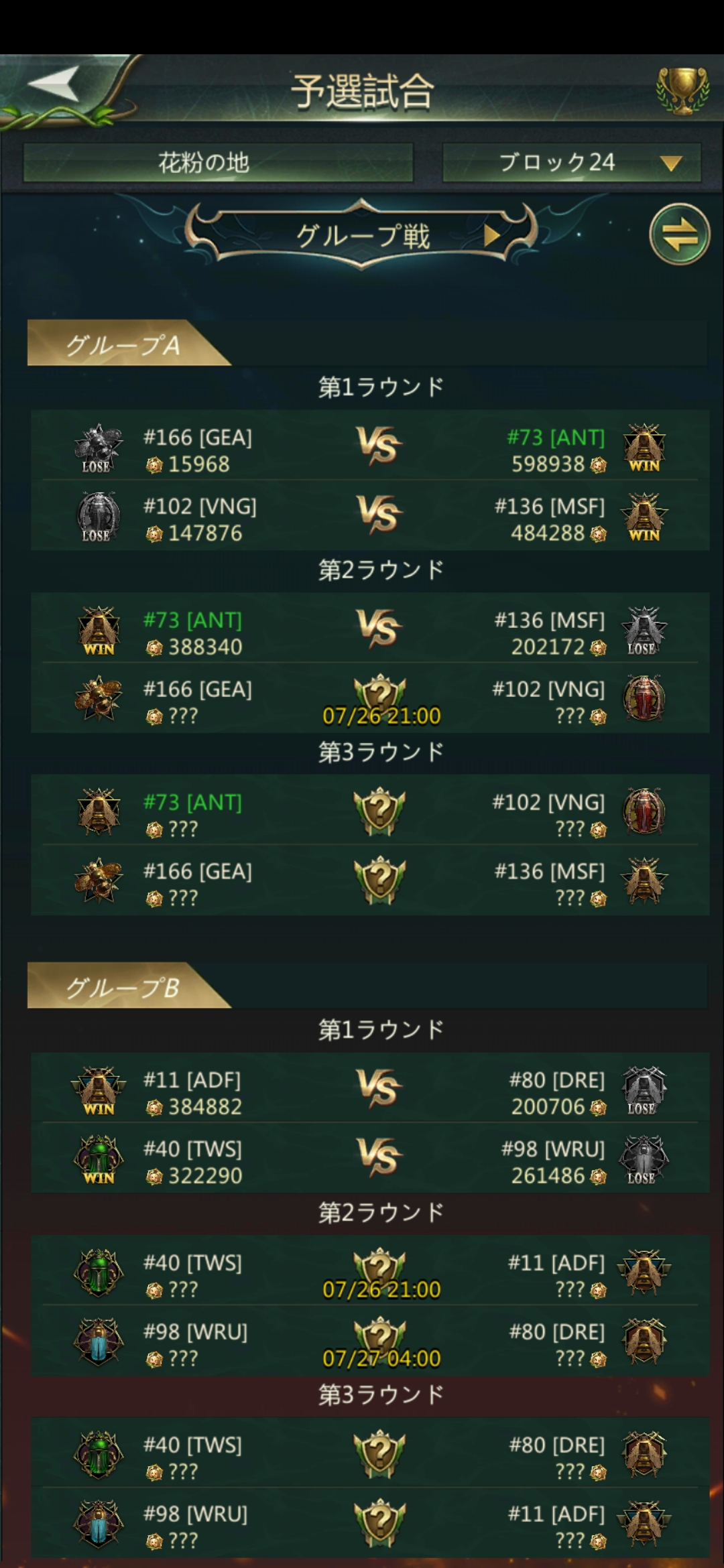The image size is (724, 1568).
Task: Toggle the view with the swap-arrows button
Action: pos(679,235)
